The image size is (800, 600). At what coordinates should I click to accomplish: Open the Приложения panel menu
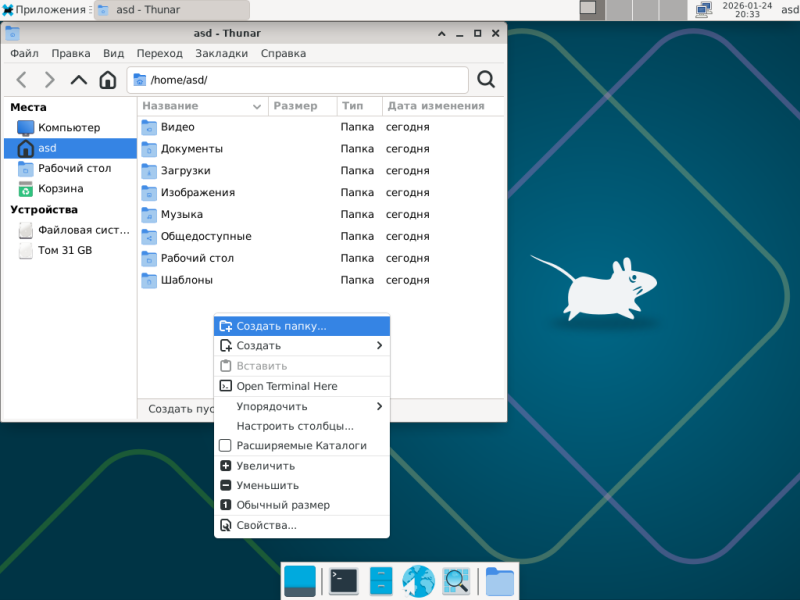pos(44,10)
